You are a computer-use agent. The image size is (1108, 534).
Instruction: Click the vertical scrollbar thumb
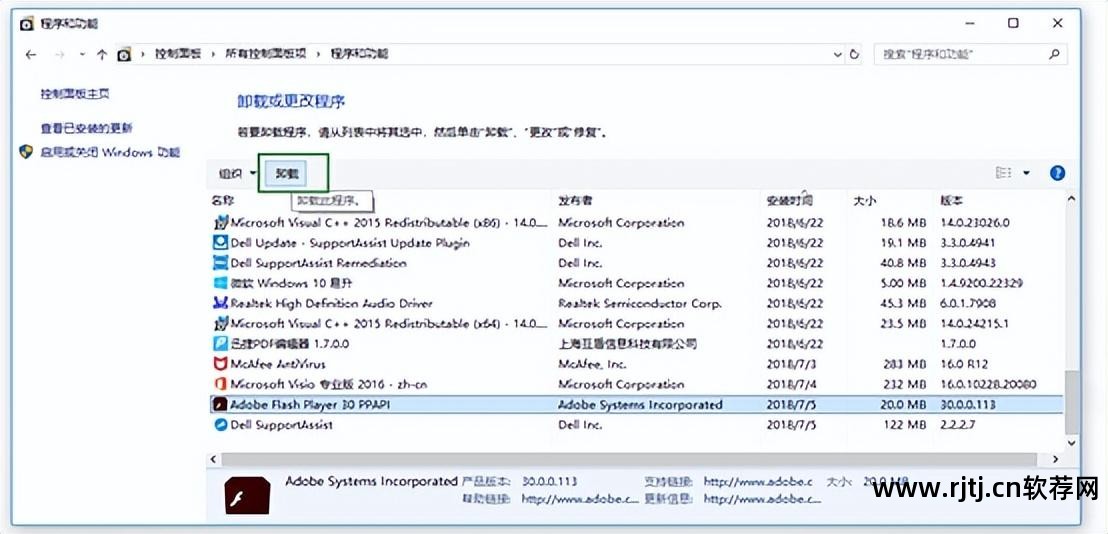1072,401
